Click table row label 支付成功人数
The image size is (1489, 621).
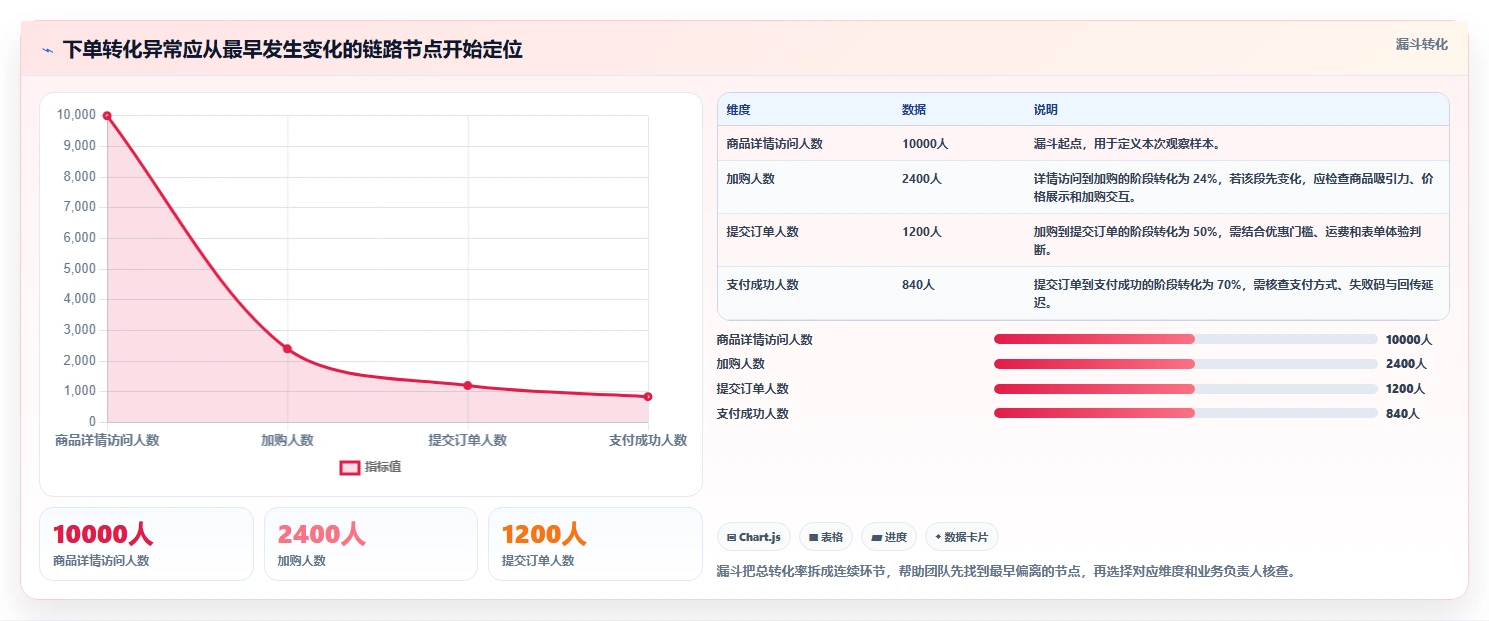[762, 285]
